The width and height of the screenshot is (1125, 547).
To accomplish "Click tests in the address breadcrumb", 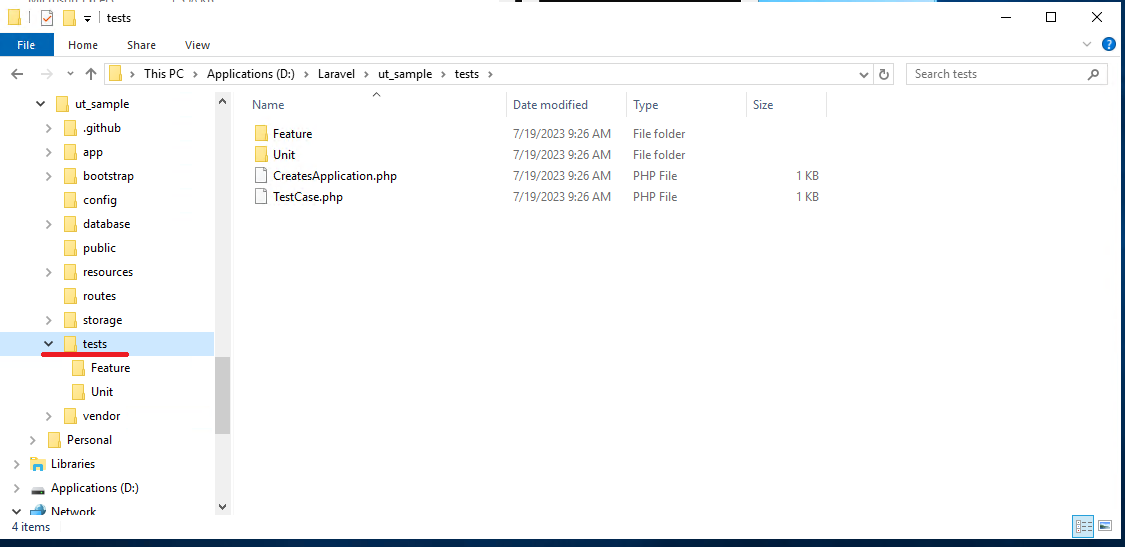I will (466, 74).
